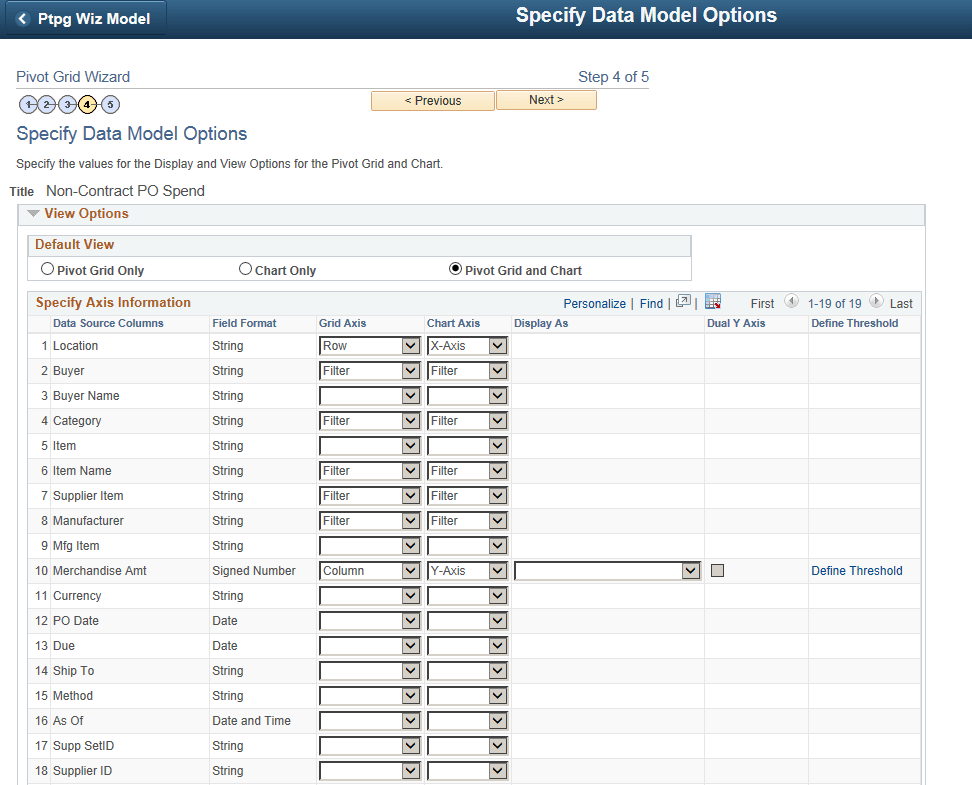972x785 pixels.
Task: Click the back chevron beside Ptpg Wiz Model
Action: click(23, 17)
